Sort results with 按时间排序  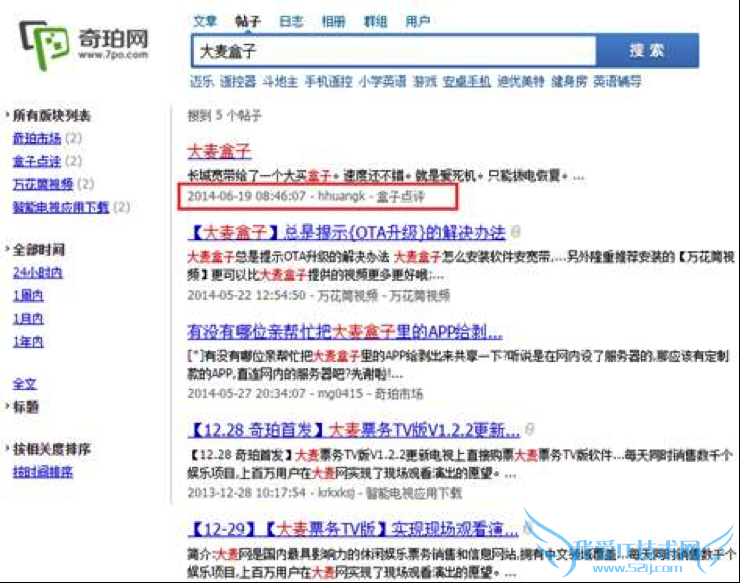[43, 472]
